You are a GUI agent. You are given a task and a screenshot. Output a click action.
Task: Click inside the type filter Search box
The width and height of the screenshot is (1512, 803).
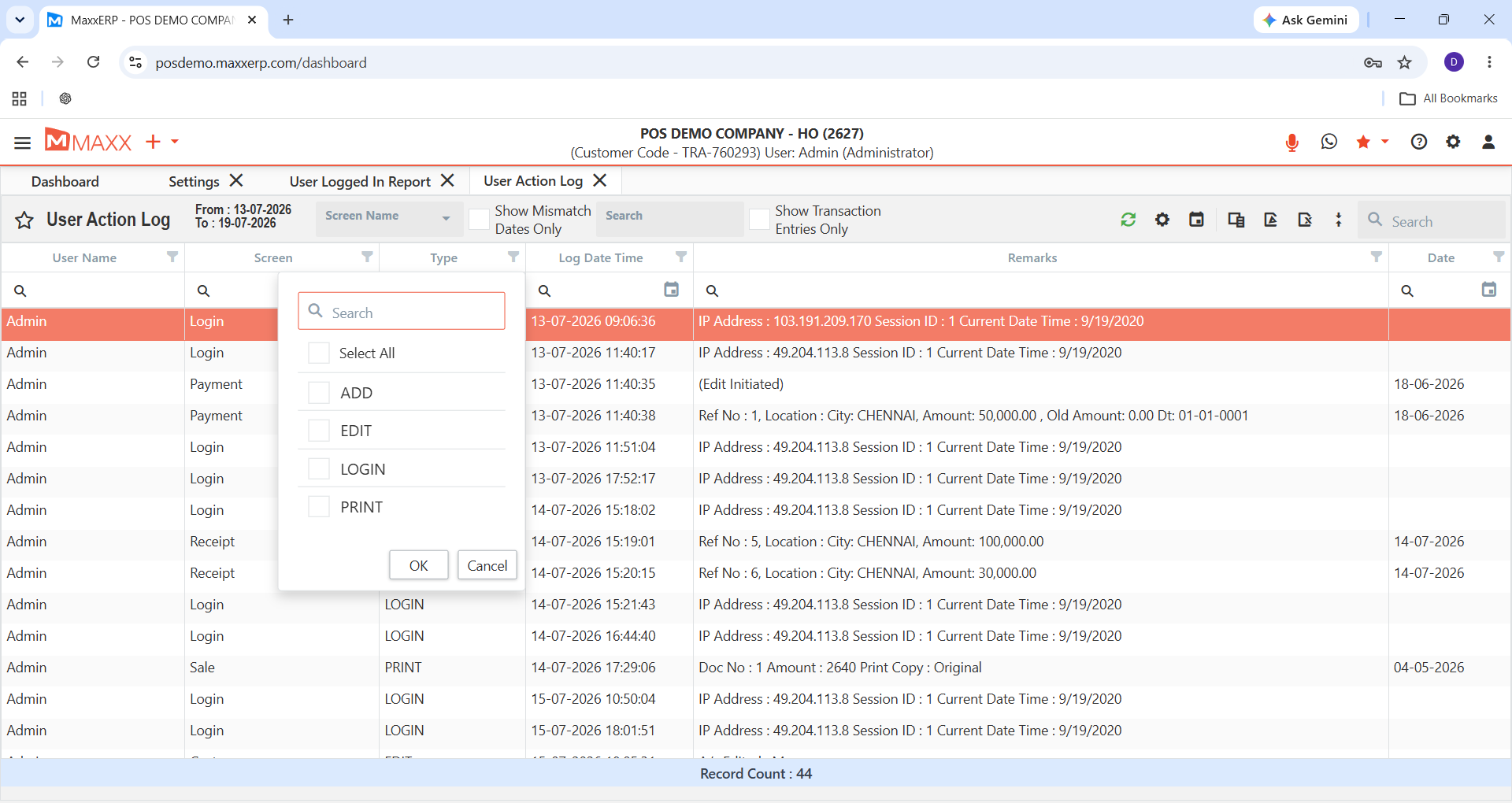tap(402, 312)
